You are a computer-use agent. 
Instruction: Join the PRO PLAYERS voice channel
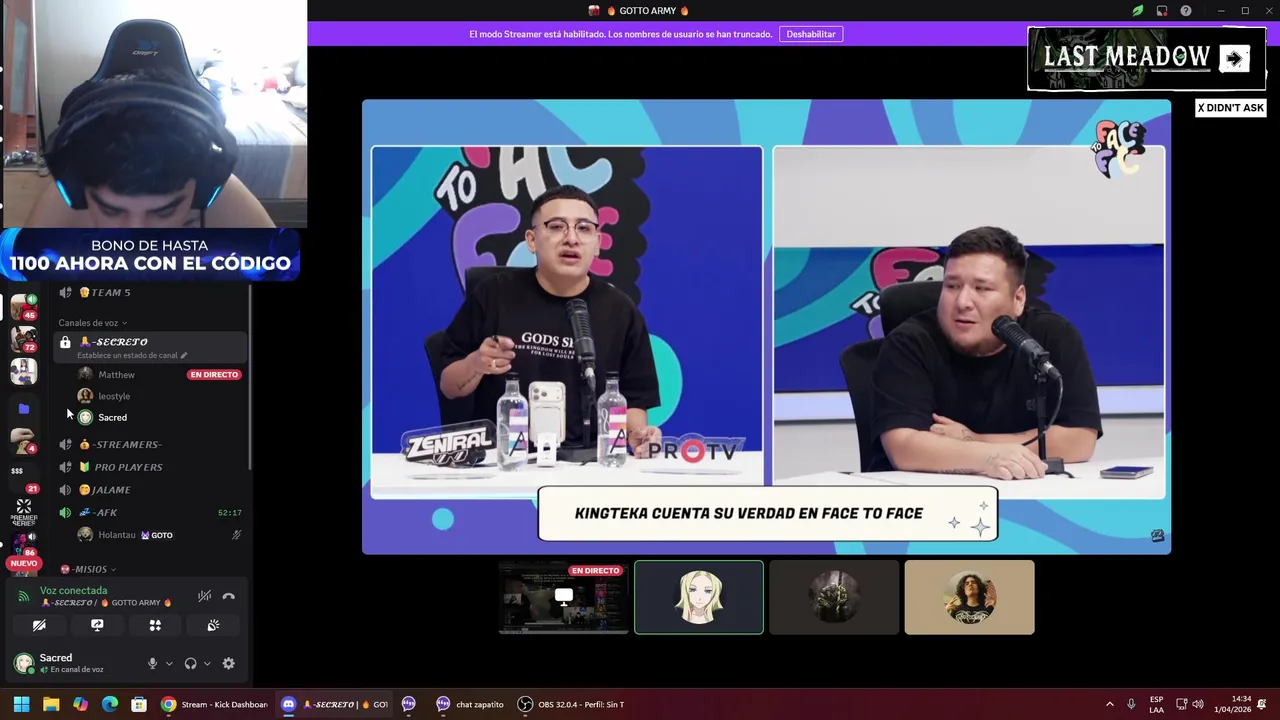[x=150, y=467]
